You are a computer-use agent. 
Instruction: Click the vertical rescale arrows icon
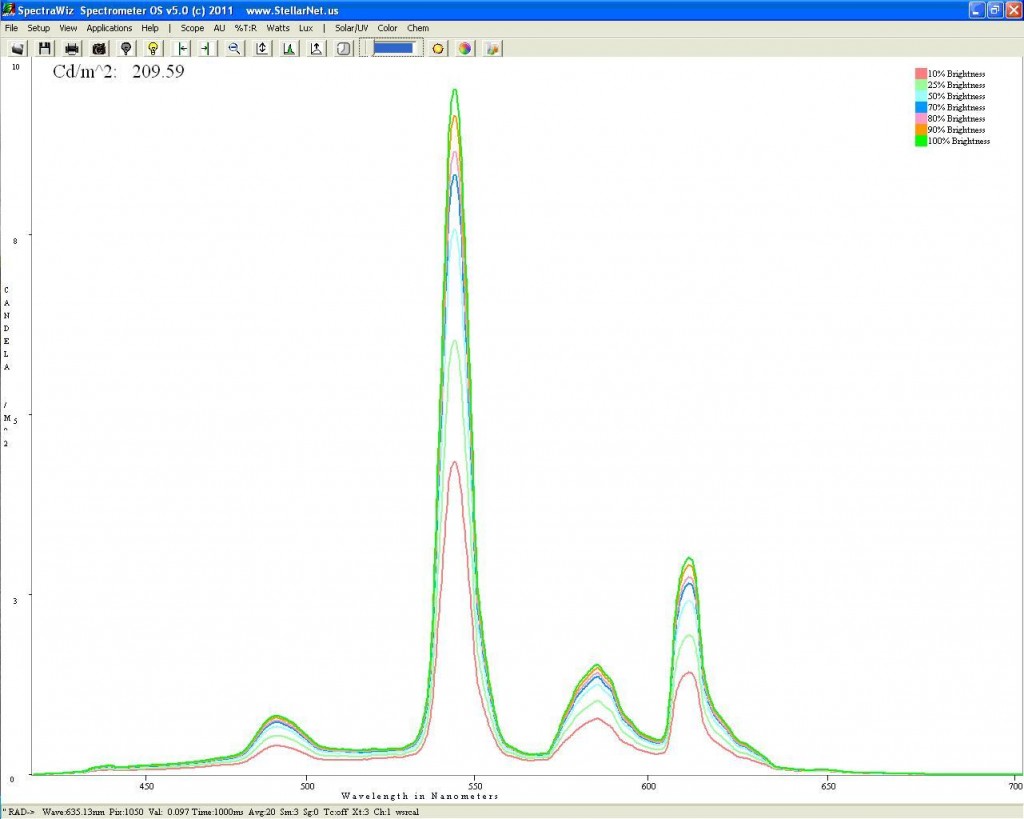tap(262, 48)
